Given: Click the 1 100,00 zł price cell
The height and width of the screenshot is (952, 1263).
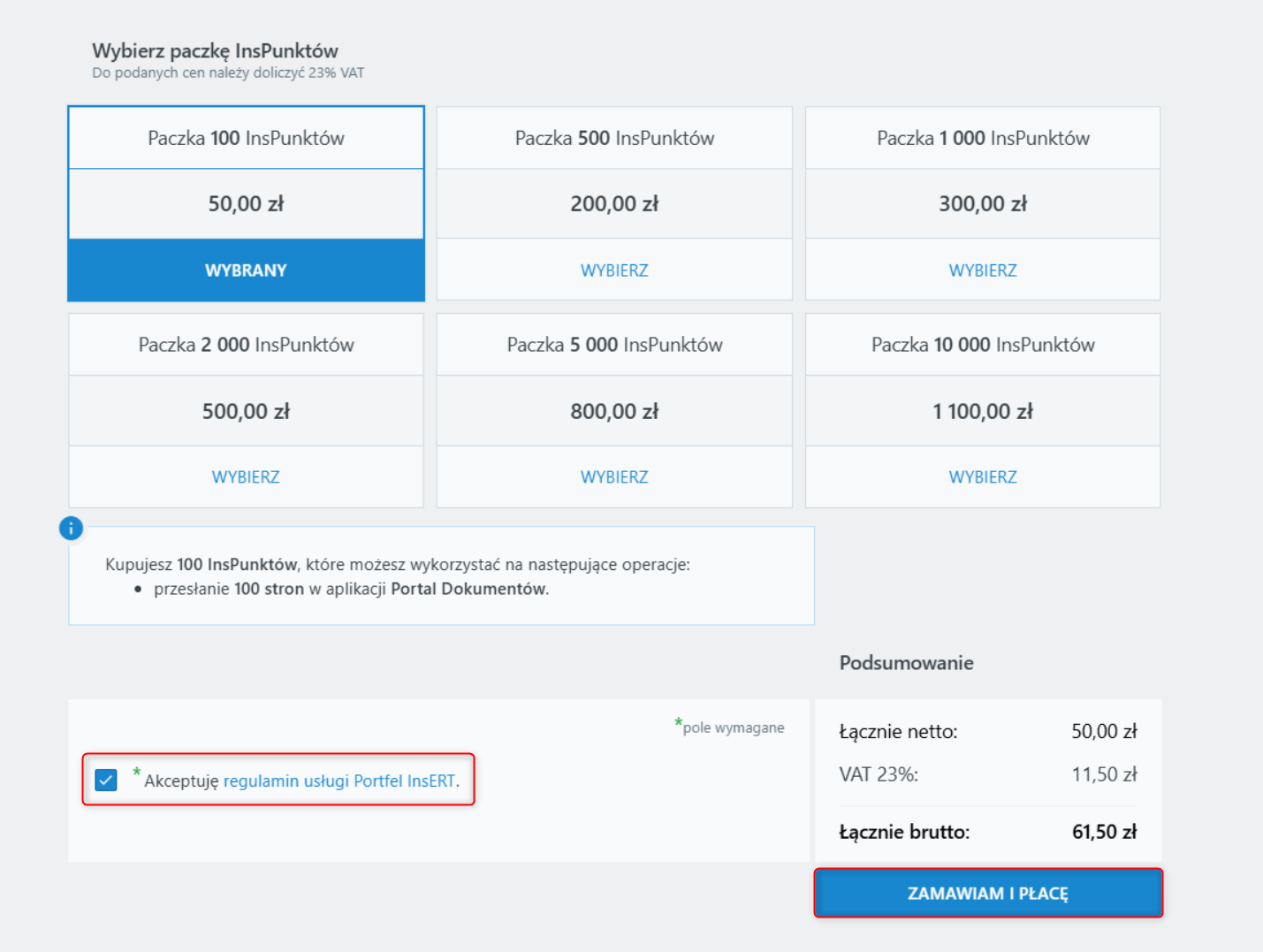Looking at the screenshot, I should [x=983, y=411].
